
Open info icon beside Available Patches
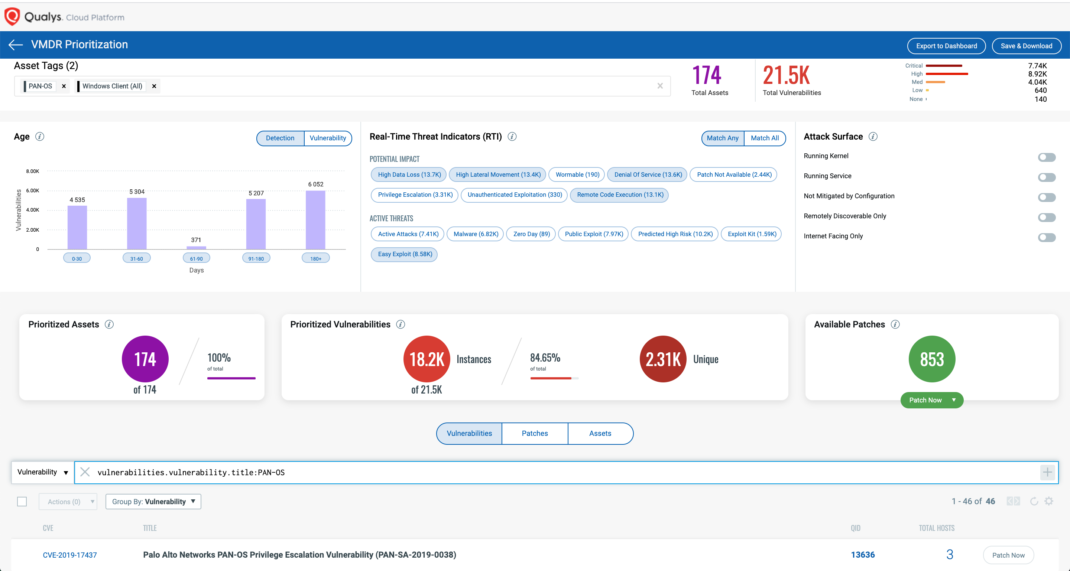pos(895,325)
